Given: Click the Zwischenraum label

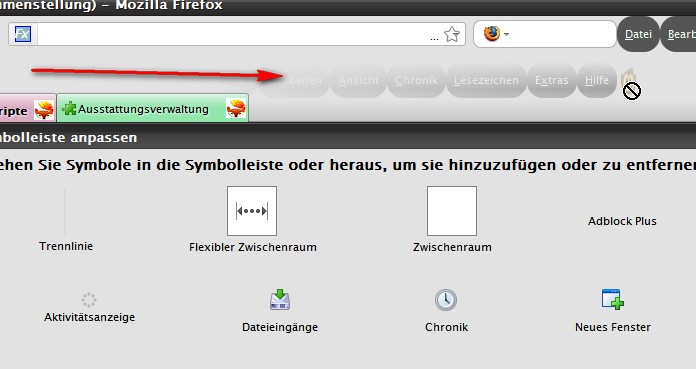Looking at the screenshot, I should pos(452,247).
